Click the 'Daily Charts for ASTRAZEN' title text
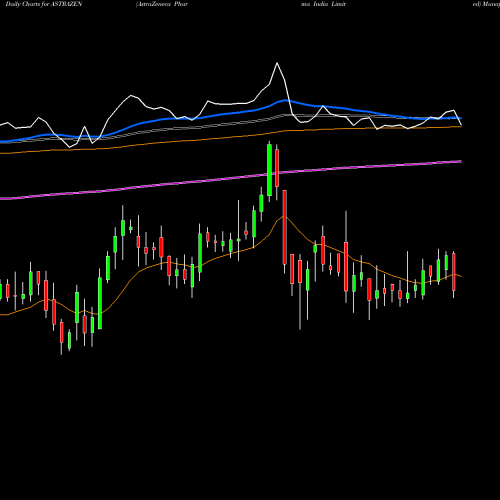This screenshot has height=500, width=500. [44, 4]
